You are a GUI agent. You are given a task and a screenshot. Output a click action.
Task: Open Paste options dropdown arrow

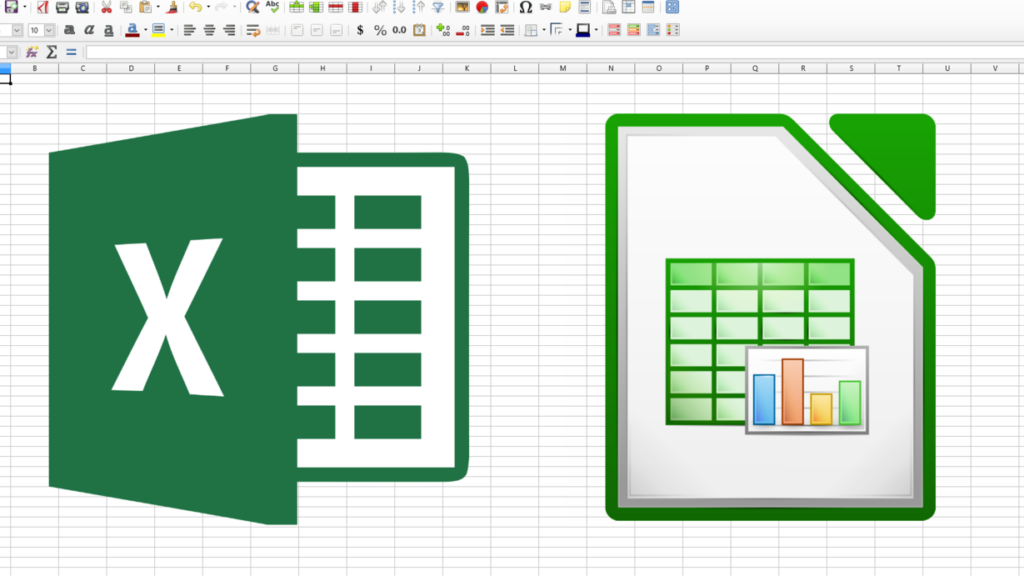coord(158,7)
